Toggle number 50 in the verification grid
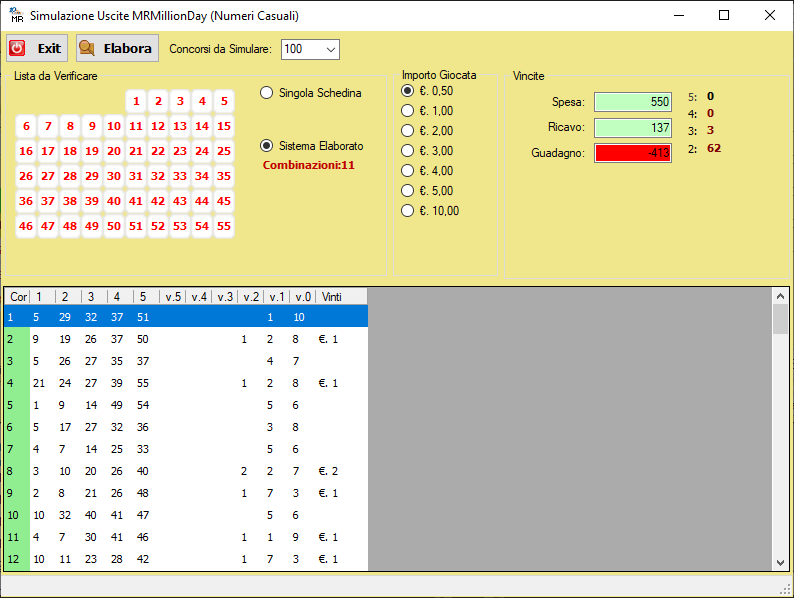The height and width of the screenshot is (598, 794). pos(114,226)
